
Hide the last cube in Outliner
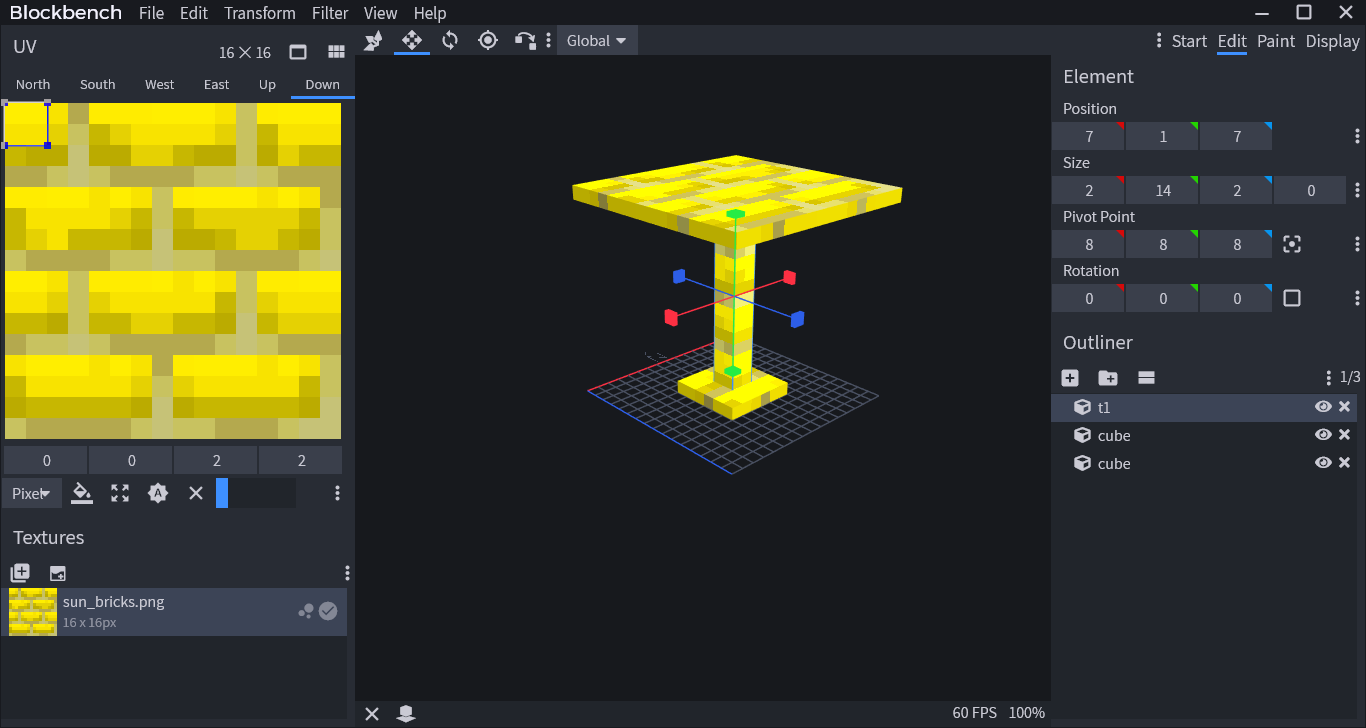pyautogui.click(x=1323, y=463)
